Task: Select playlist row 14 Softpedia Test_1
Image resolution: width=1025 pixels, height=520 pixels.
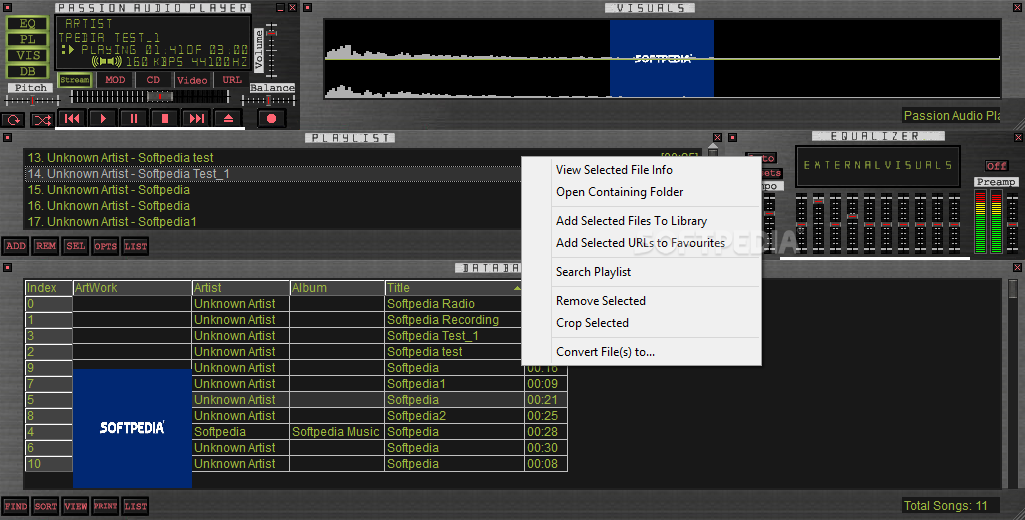Action: coord(362,173)
